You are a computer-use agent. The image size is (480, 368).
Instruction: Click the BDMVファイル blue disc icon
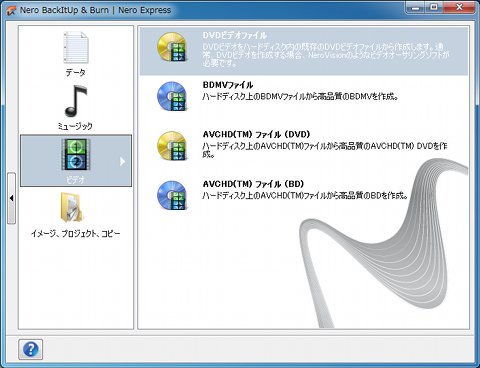click(172, 96)
